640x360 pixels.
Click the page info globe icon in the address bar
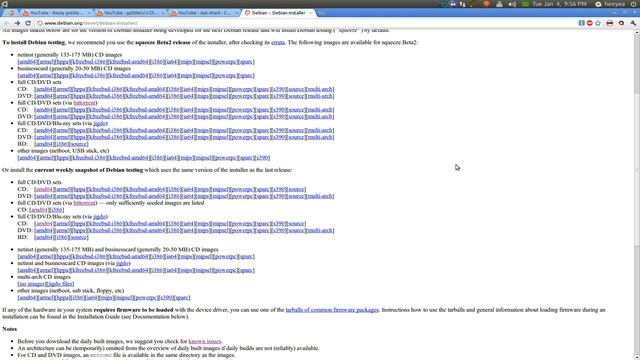tap(40, 23)
